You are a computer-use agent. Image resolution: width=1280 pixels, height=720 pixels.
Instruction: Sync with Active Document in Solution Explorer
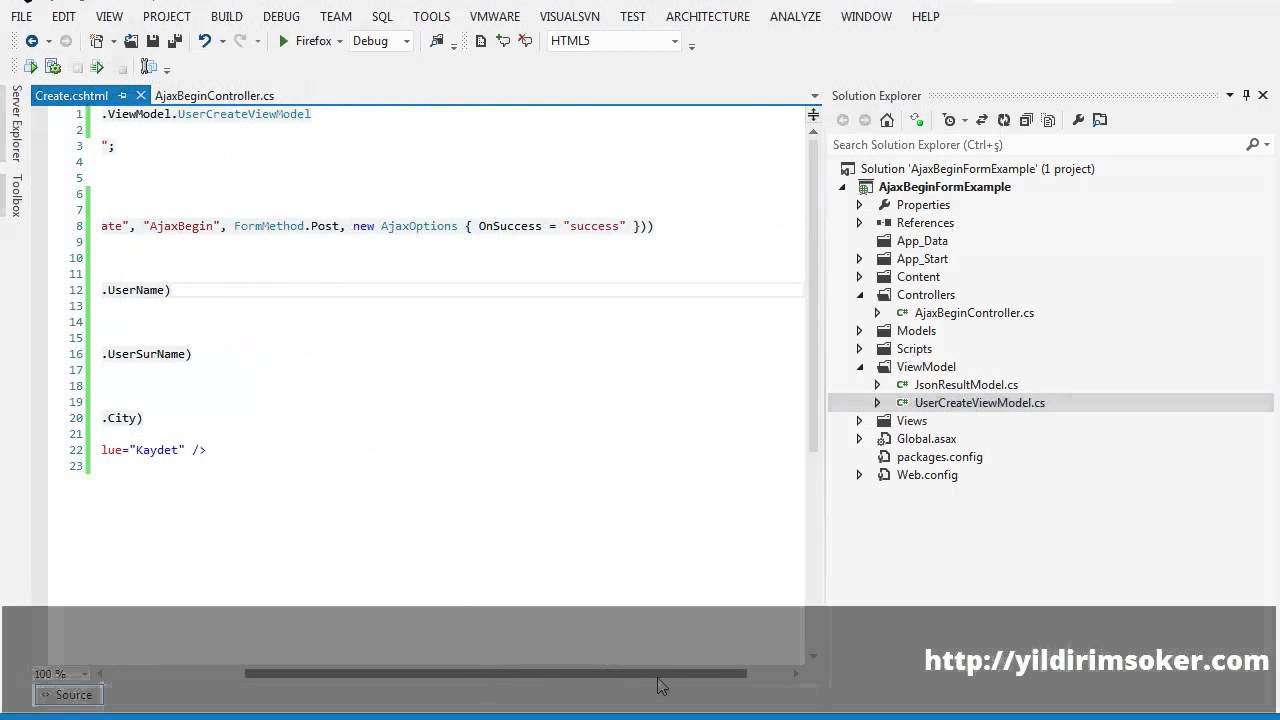(982, 120)
